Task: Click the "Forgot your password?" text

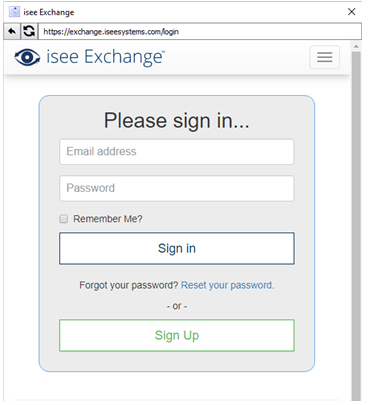Action: (129, 286)
